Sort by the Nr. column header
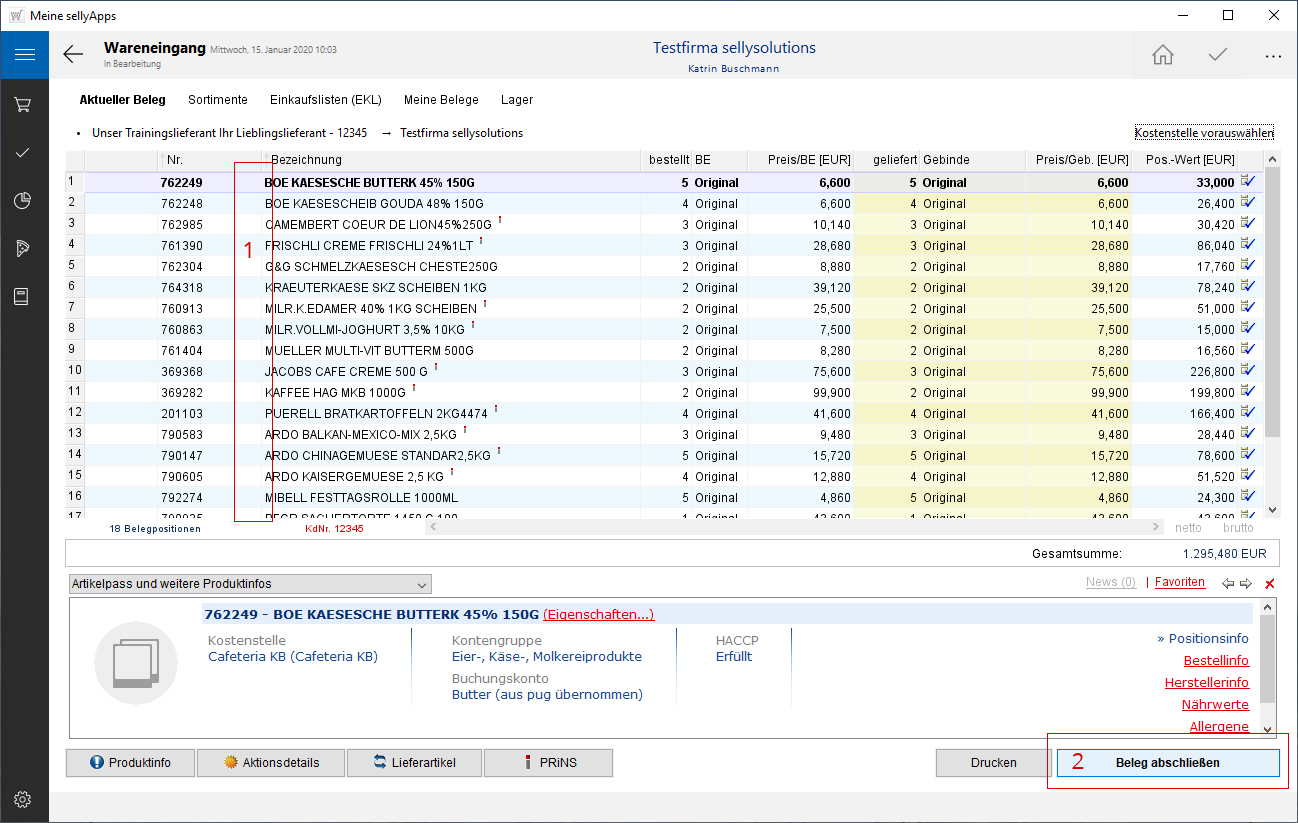Screen dimensions: 1298x823 pos(175,160)
